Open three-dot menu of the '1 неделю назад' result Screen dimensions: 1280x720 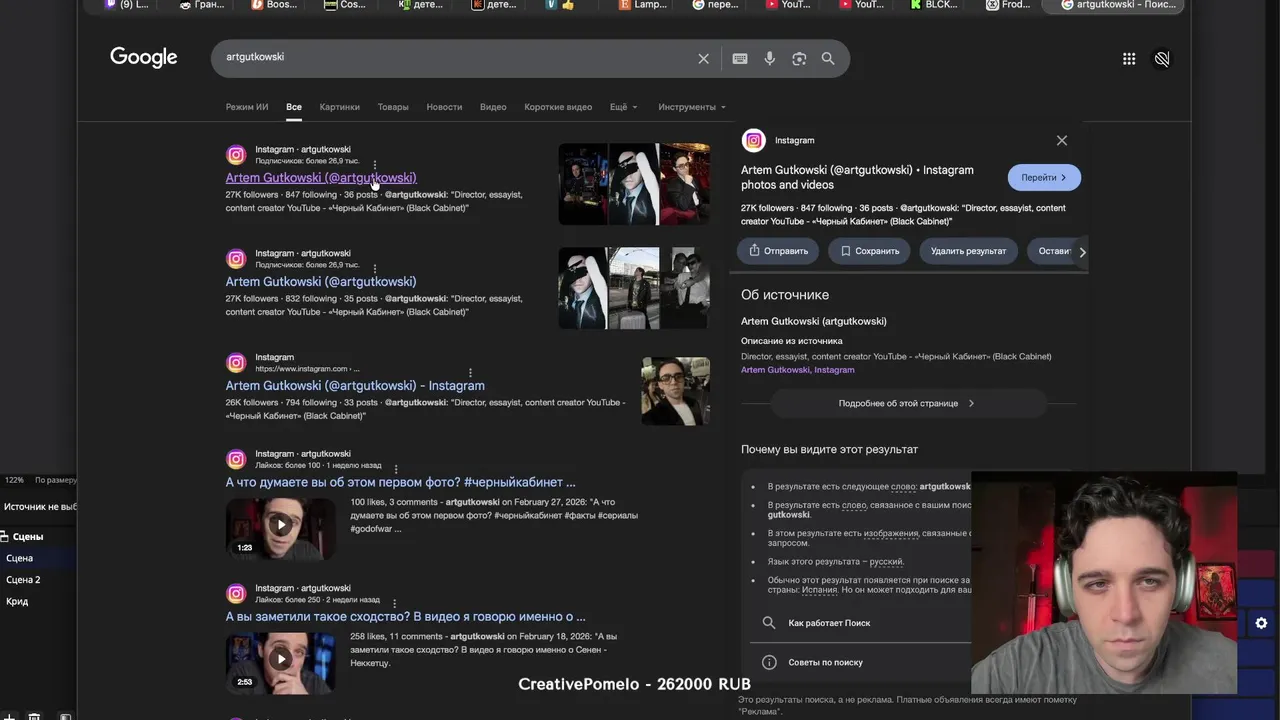pos(396,468)
